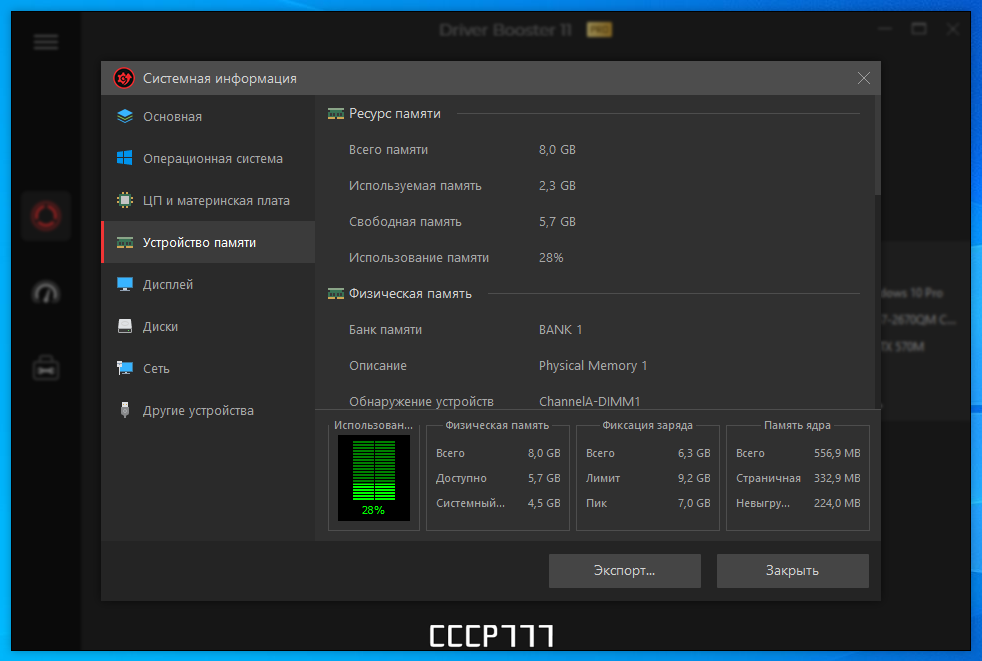This screenshot has height=661, width=982.
Task: Click the USB plug icon for Другие устройства
Action: 125,410
